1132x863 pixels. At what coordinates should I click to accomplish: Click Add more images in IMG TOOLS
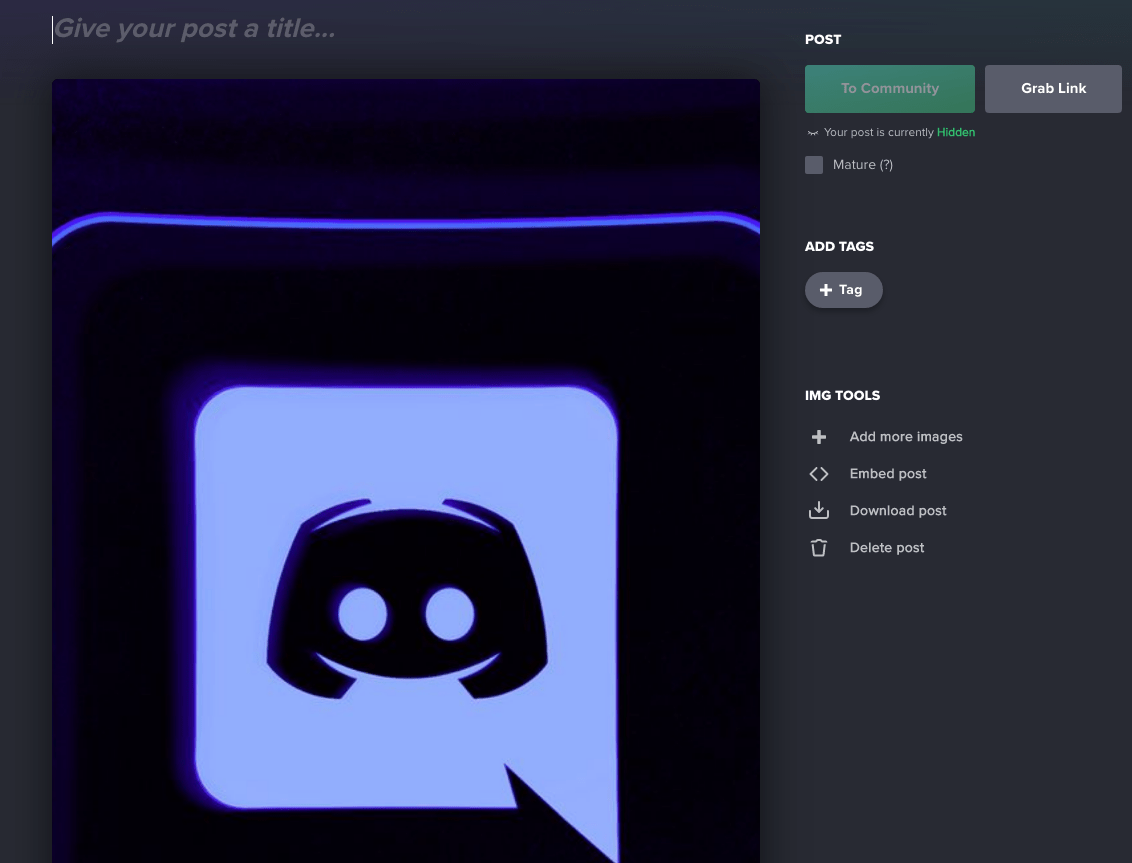point(906,436)
